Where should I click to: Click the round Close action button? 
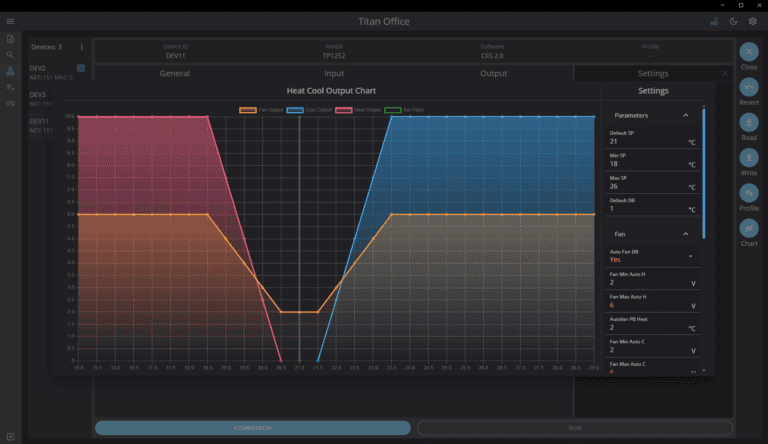(x=749, y=52)
